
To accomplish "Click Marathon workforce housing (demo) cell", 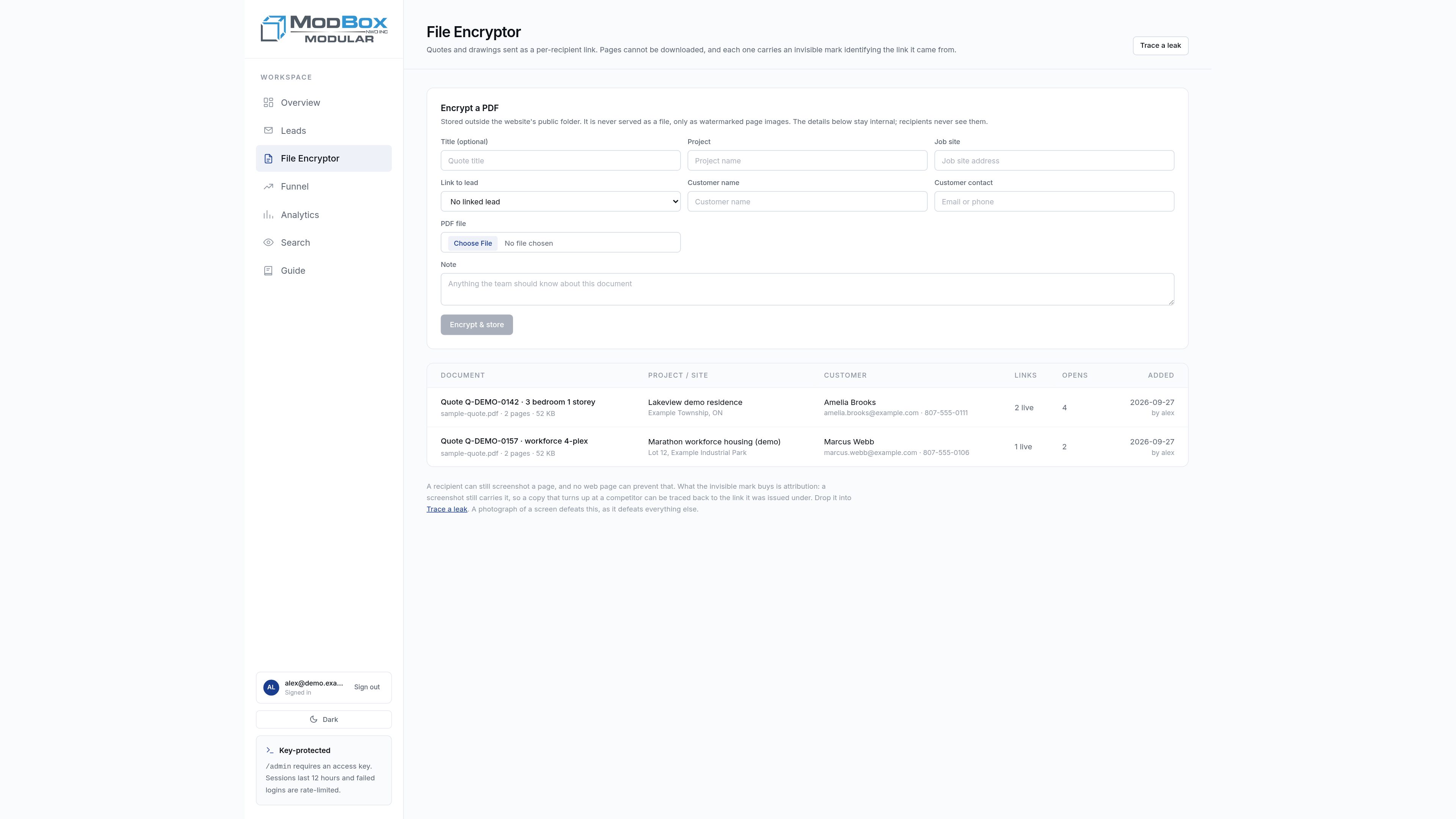I will (x=714, y=442).
